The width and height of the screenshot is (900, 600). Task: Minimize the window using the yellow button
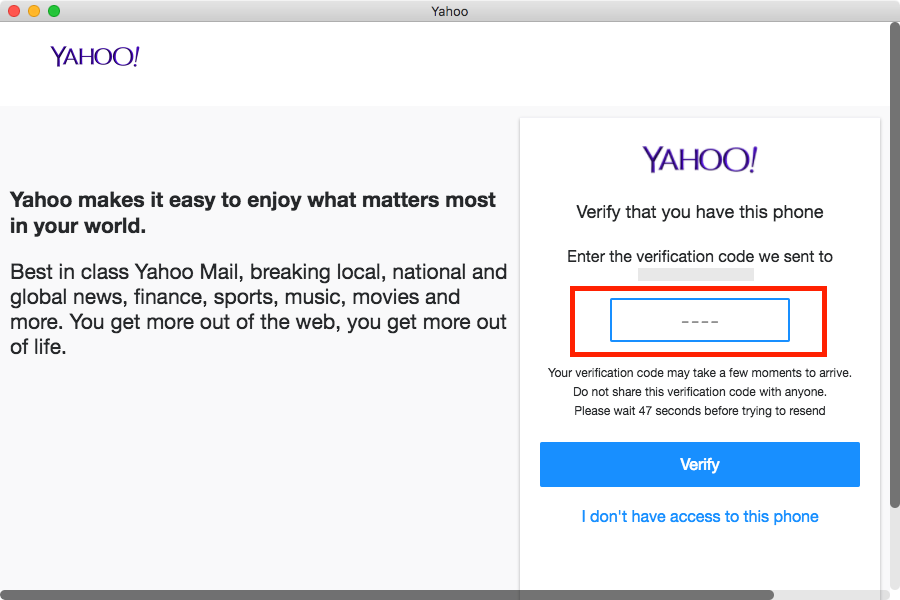pyautogui.click(x=34, y=11)
